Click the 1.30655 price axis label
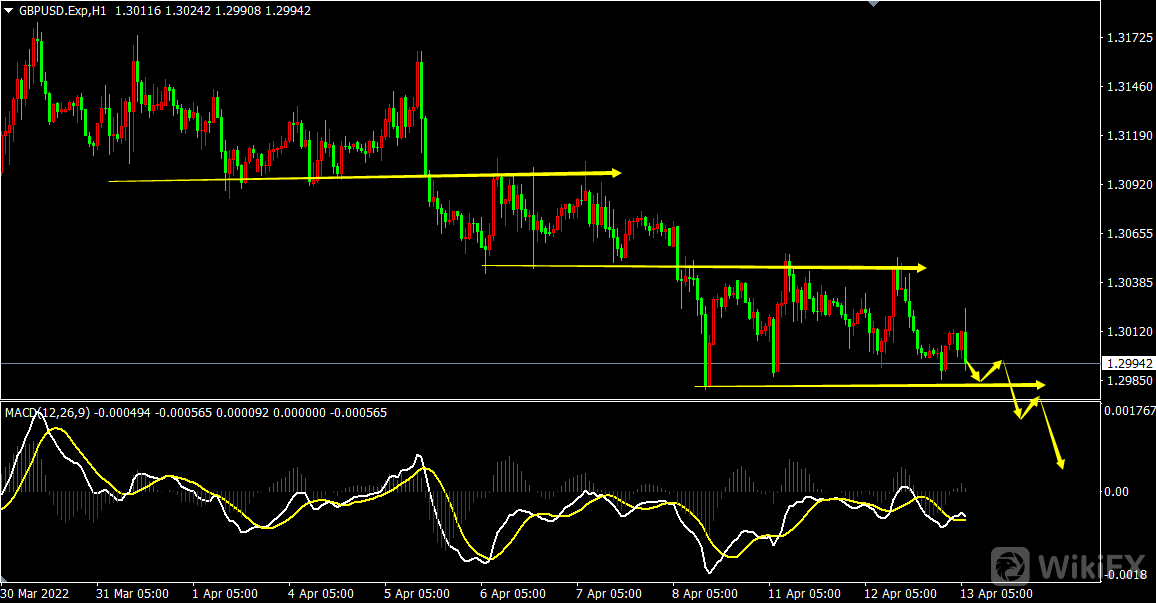Screen dimensions: 1156x603 pos(1129,234)
